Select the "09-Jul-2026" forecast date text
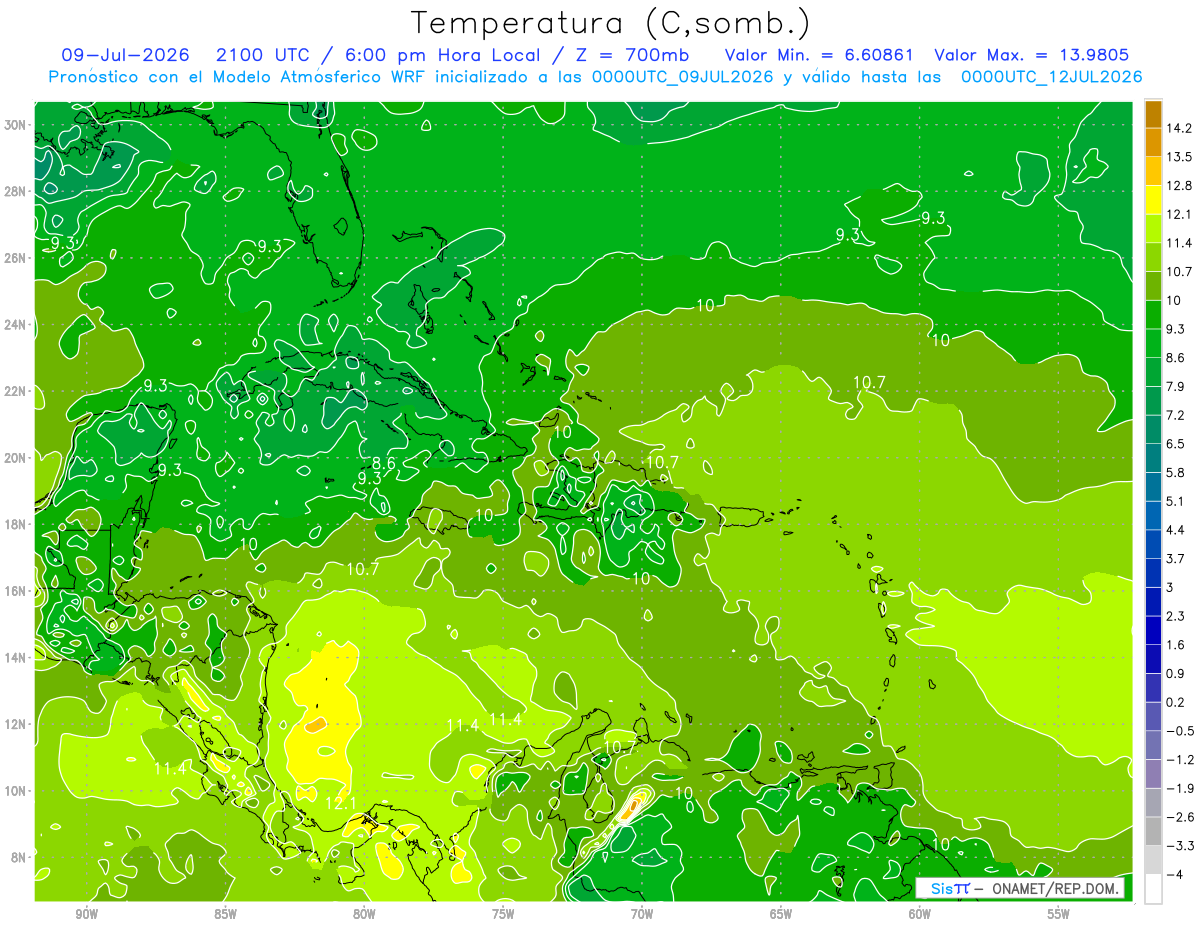The image size is (1200, 927). 128,55
